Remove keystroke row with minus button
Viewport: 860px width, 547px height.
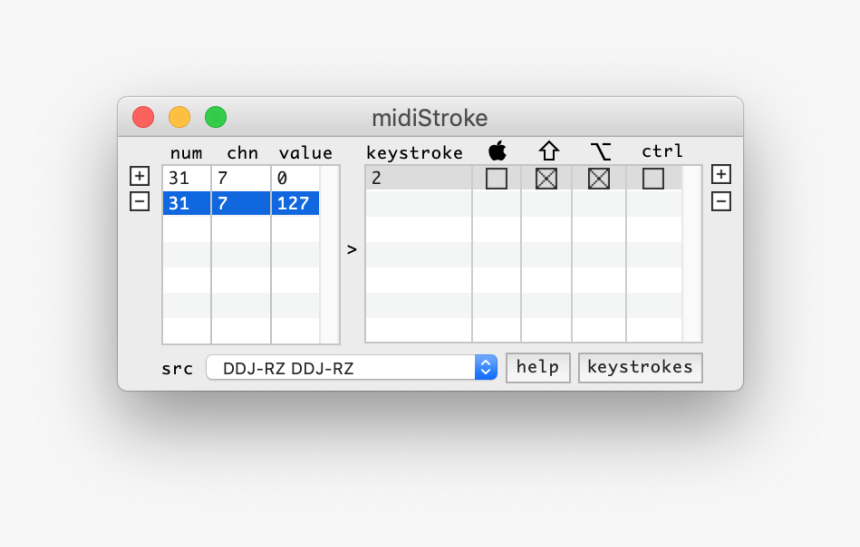721,201
